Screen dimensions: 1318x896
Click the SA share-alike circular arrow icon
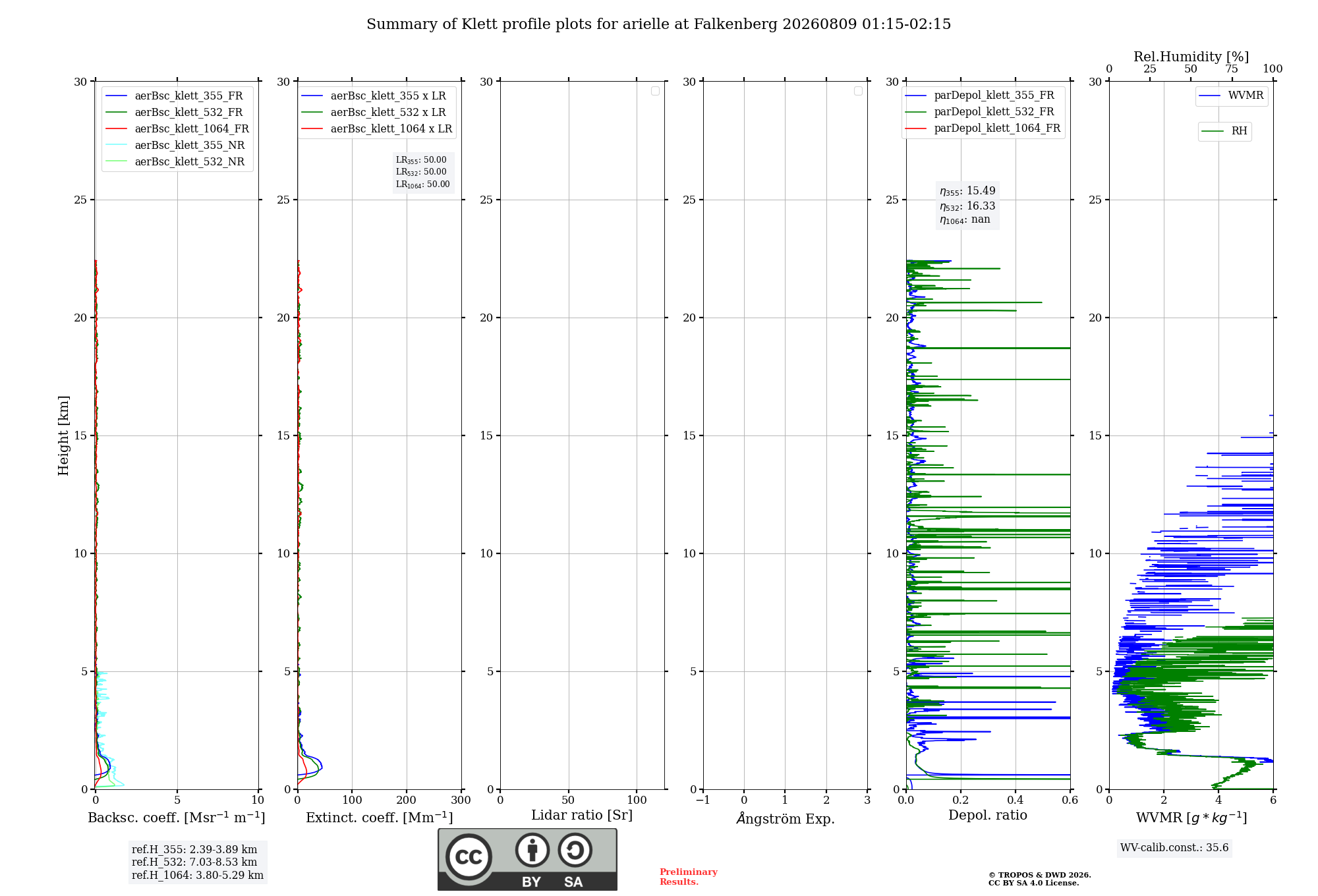point(575,851)
